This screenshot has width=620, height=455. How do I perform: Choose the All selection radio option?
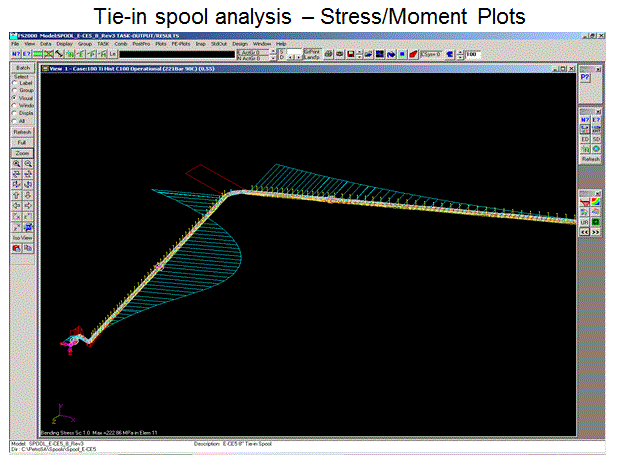(13, 119)
